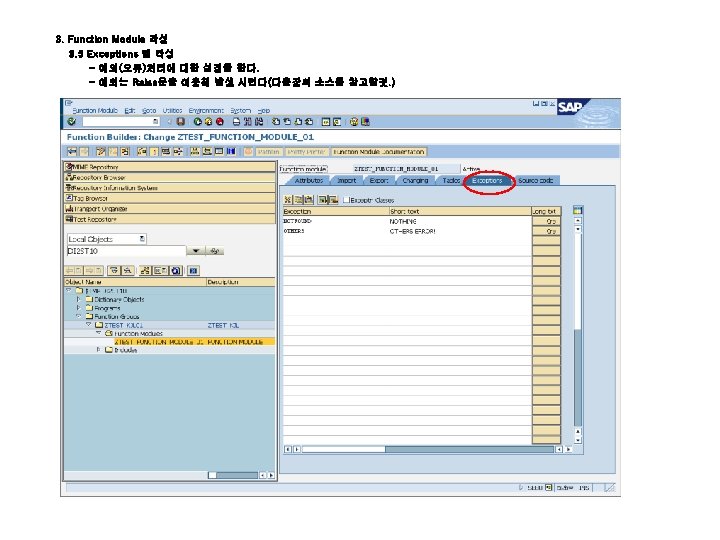Switch to the Changing tab
This screenshot has height=540, width=720.
(415, 180)
